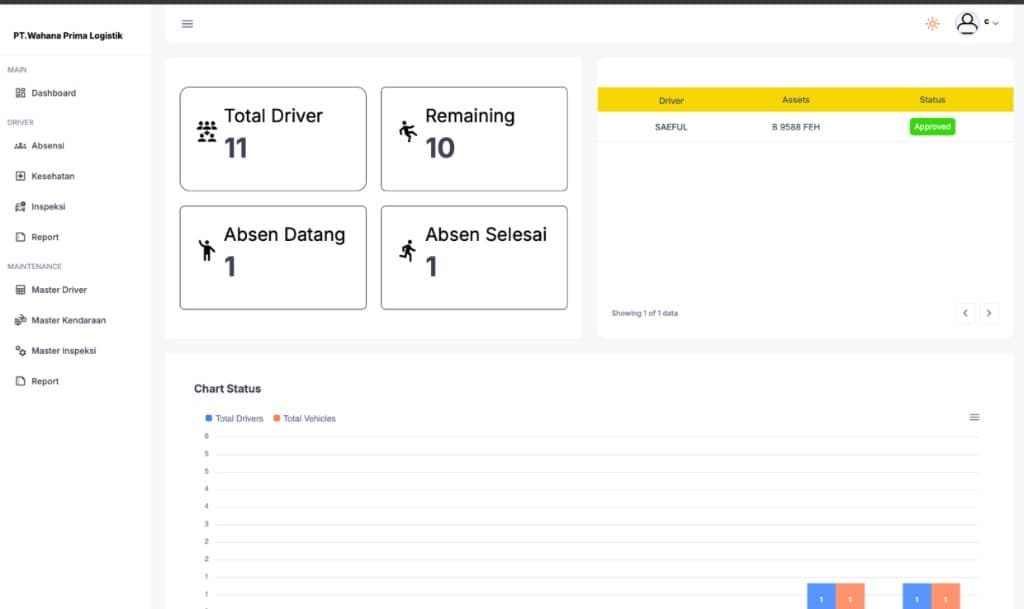Viewport: 1024px width, 609px height.
Task: Toggle the orange Total Vehicles legend swatch
Action: [276, 418]
